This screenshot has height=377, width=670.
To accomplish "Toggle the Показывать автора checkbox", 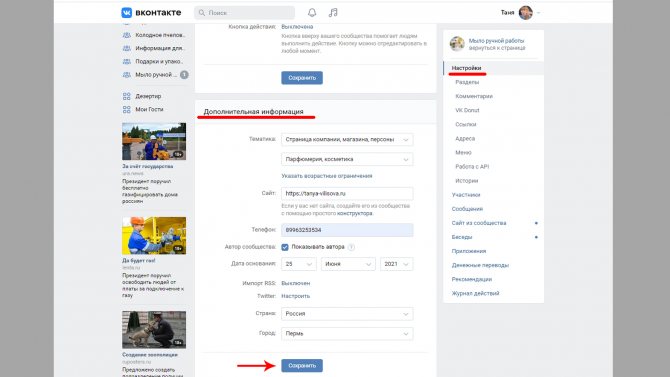I will click(x=285, y=247).
